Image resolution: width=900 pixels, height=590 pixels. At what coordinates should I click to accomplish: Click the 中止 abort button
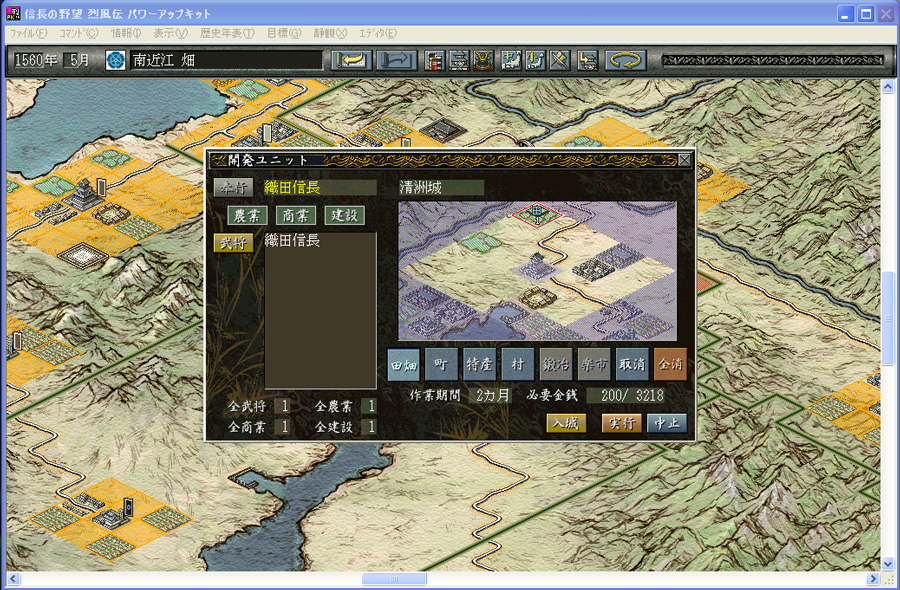667,424
